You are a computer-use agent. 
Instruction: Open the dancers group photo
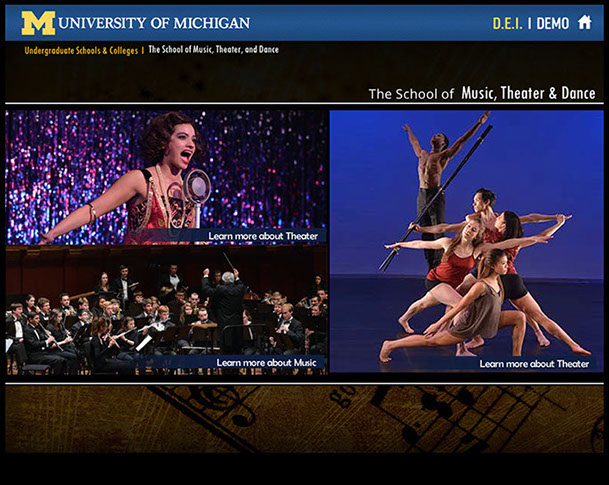point(466,241)
